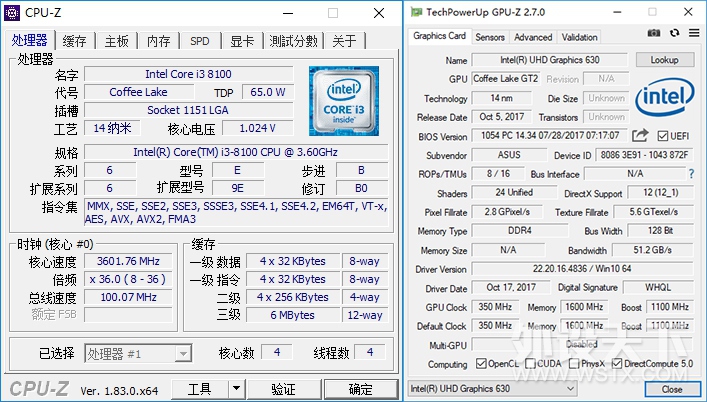Click the 1.024 V core voltage value
The height and width of the screenshot is (402, 707).
coord(257,128)
